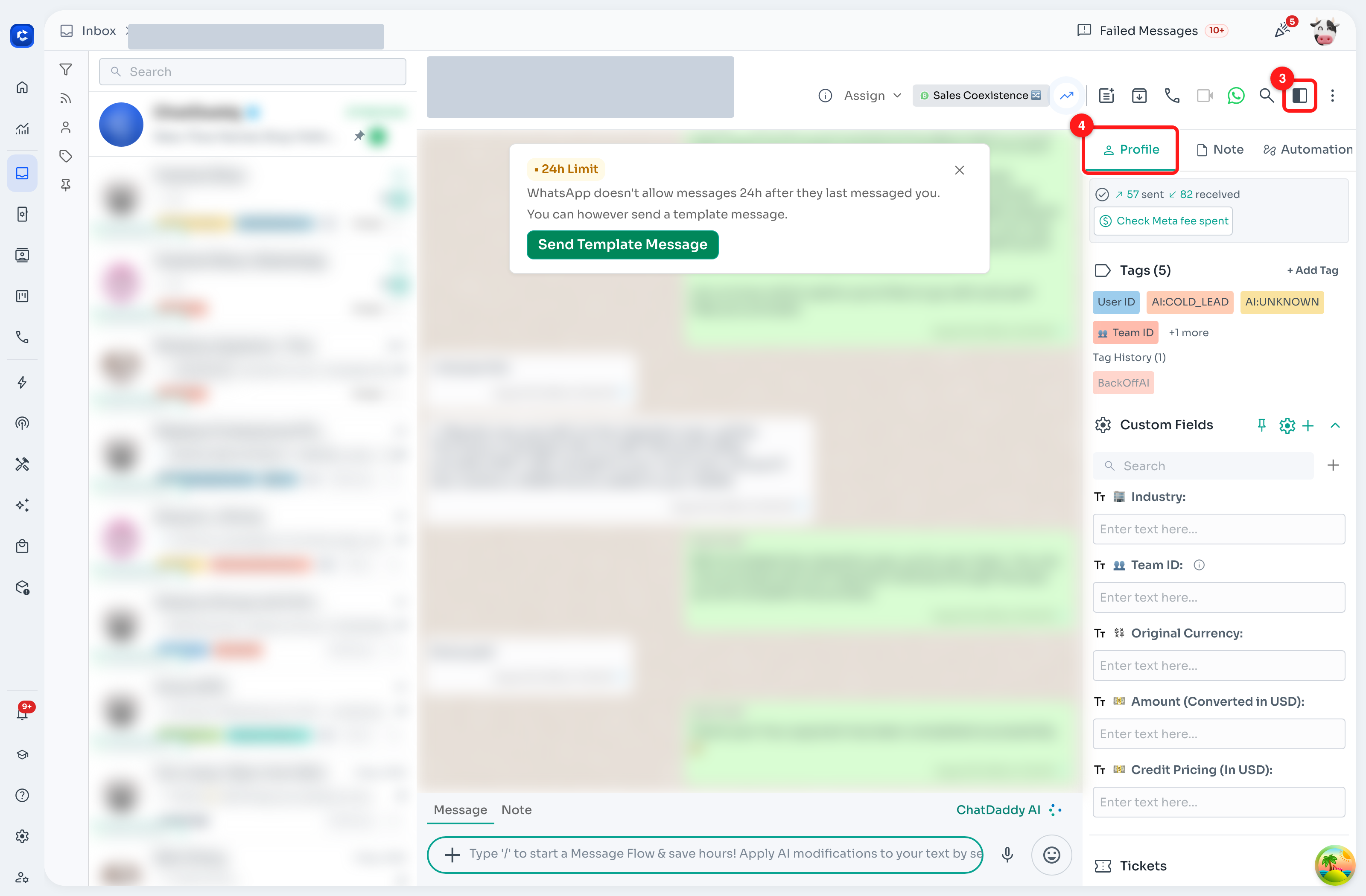Expand the +1 more tags
This screenshot has width=1366, height=896.
click(1188, 332)
